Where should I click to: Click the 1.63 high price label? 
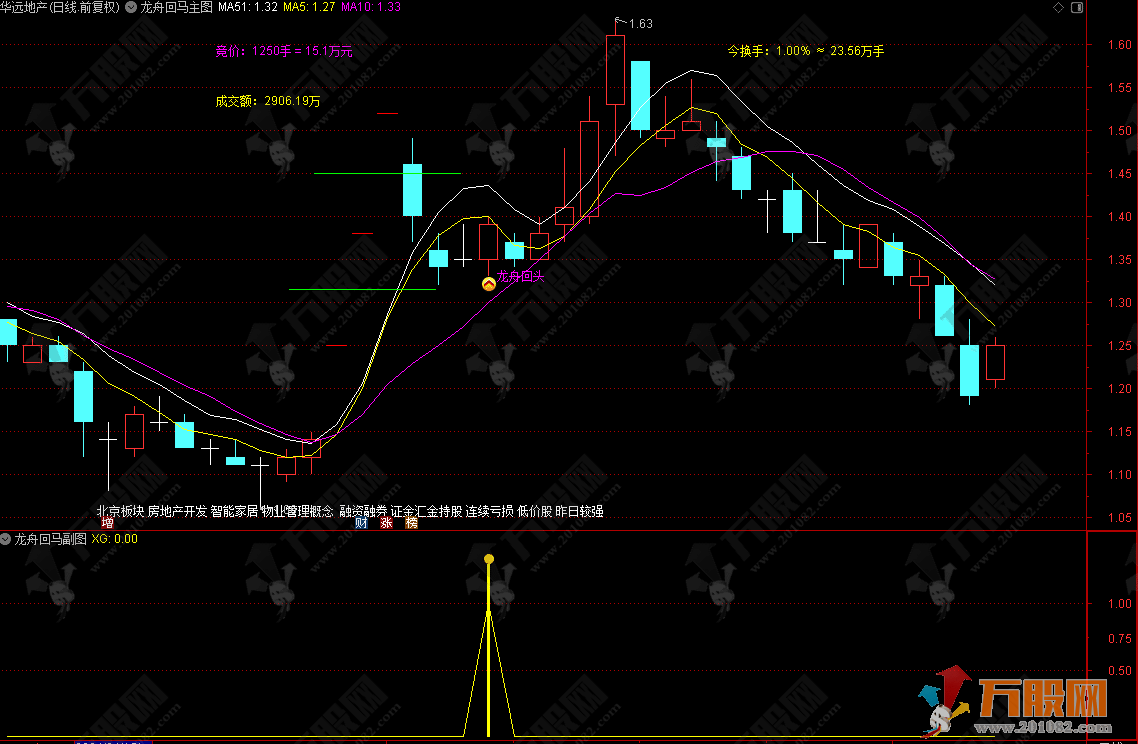point(641,24)
